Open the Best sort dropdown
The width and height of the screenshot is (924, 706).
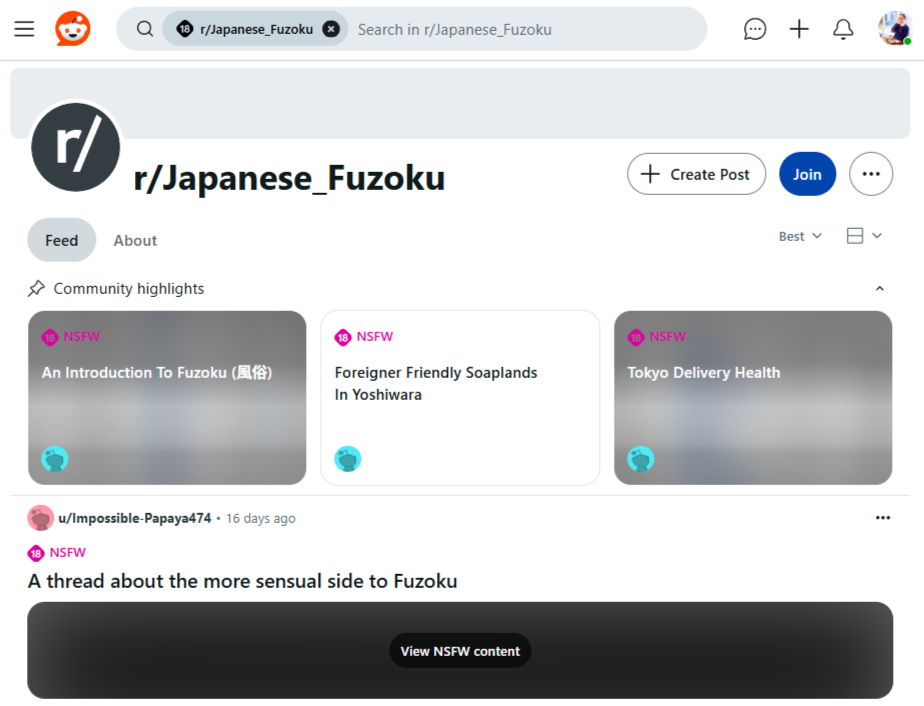pos(800,236)
